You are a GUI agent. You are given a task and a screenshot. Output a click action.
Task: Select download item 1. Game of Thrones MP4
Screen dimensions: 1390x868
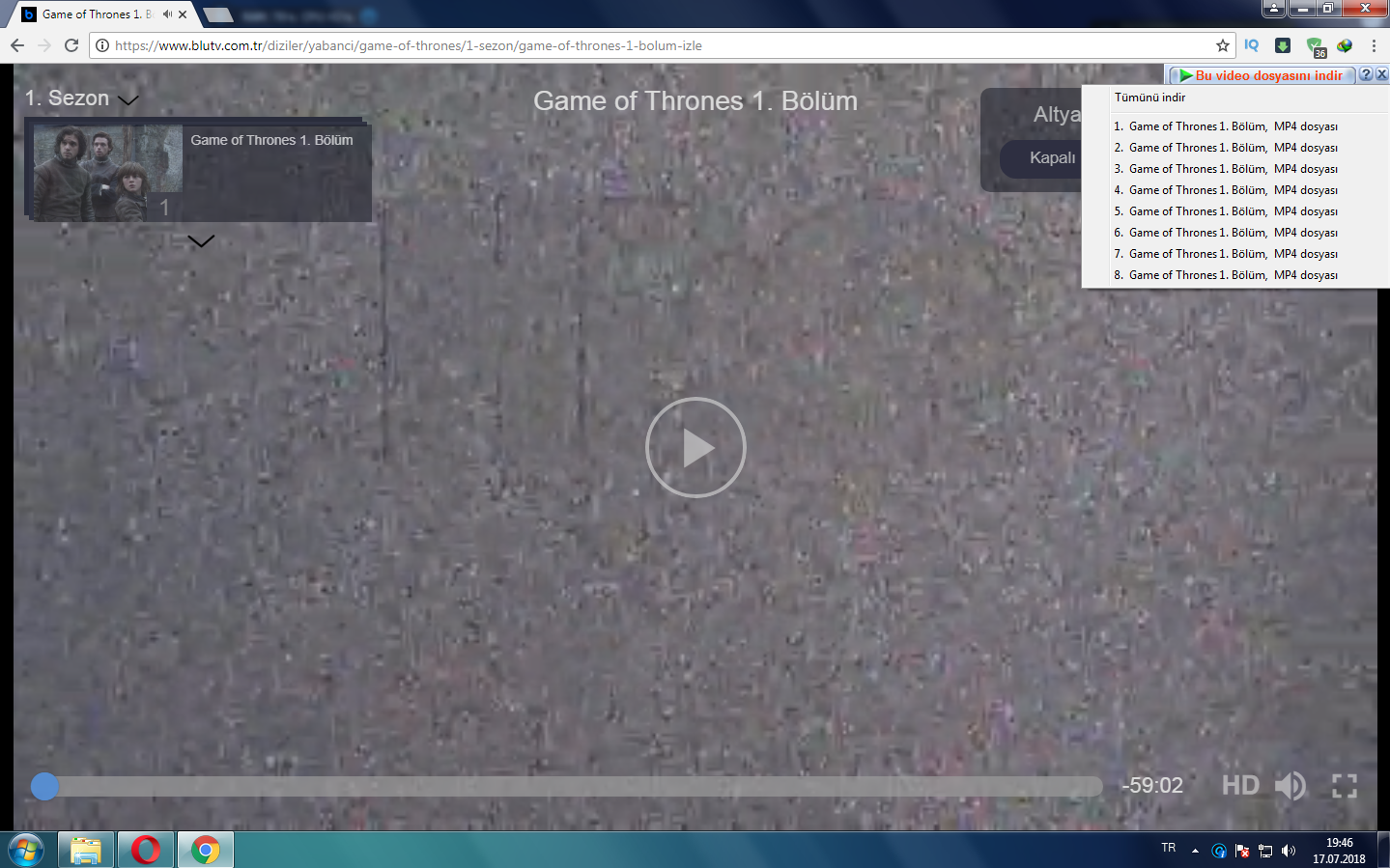pos(1226,126)
